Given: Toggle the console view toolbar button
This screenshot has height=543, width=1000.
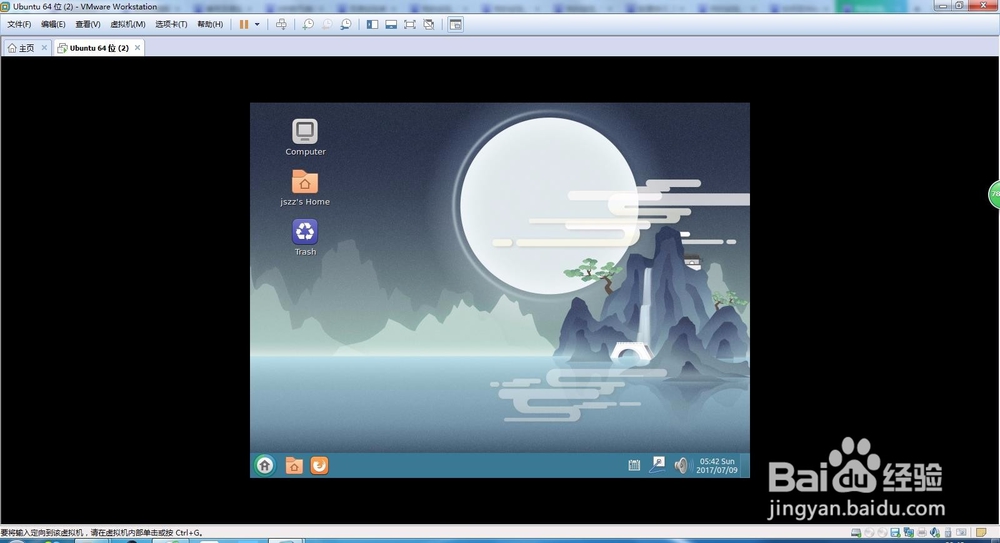Looking at the screenshot, I should coord(455,24).
